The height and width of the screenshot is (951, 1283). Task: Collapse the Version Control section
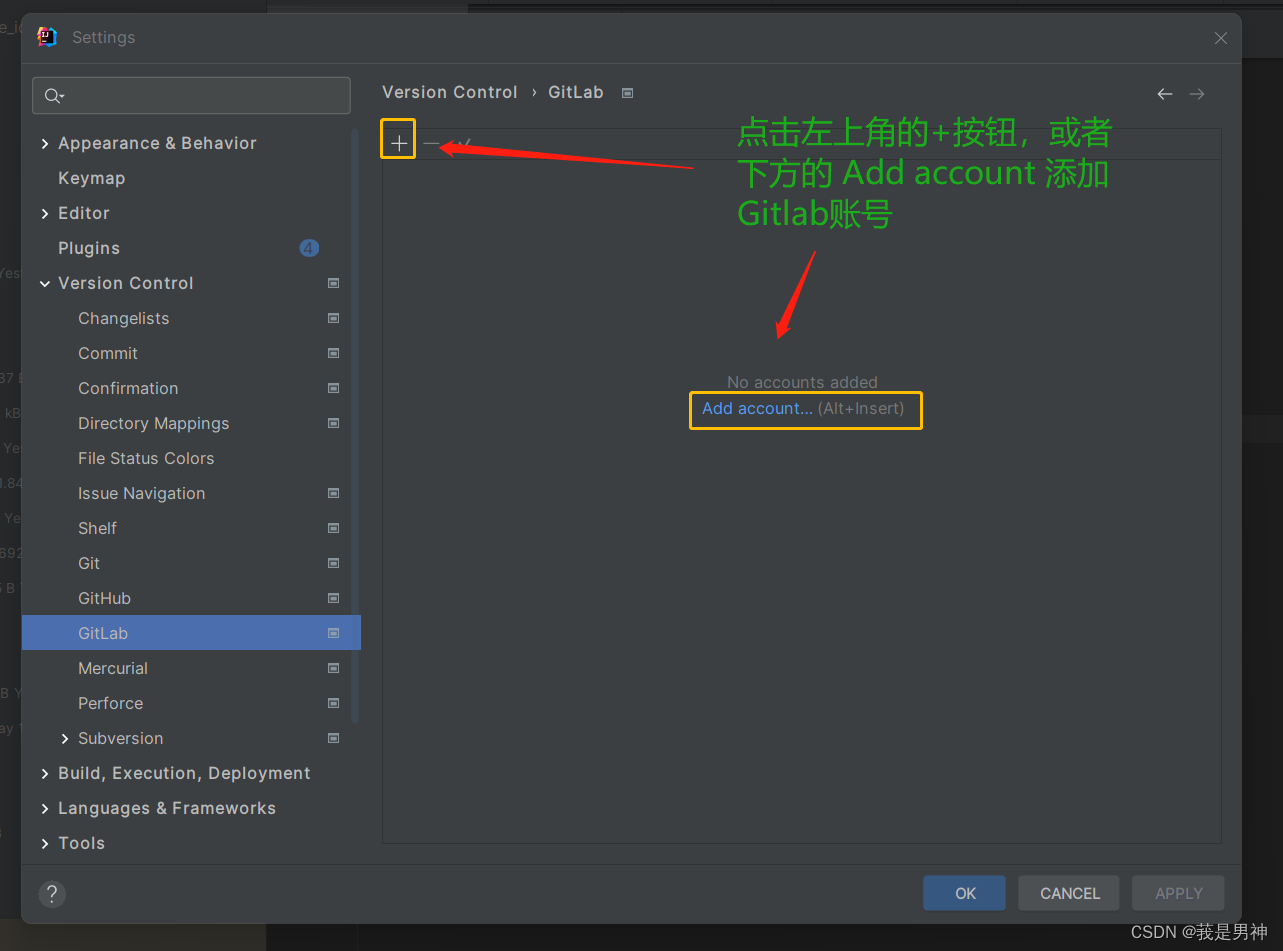point(45,284)
